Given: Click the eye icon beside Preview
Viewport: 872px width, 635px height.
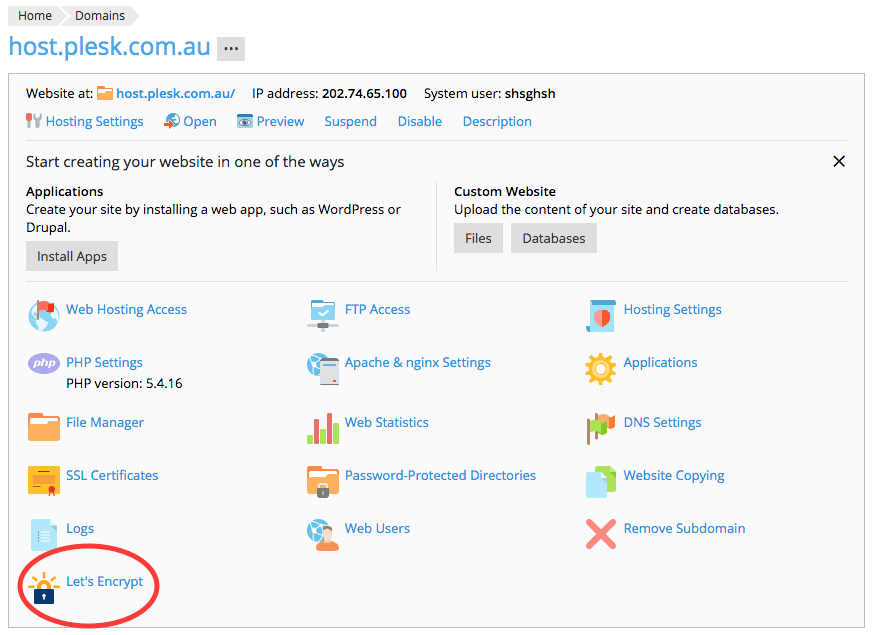Looking at the screenshot, I should tap(245, 121).
